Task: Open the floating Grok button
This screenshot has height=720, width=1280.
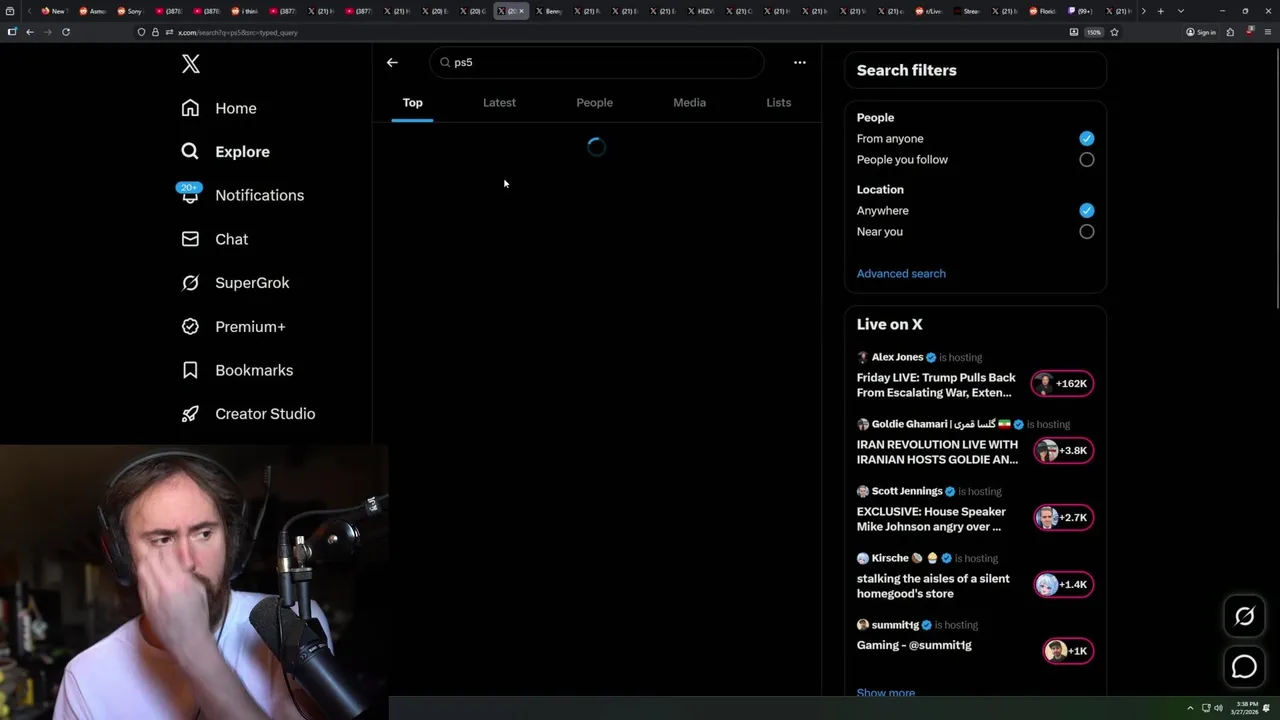Action: (1244, 617)
